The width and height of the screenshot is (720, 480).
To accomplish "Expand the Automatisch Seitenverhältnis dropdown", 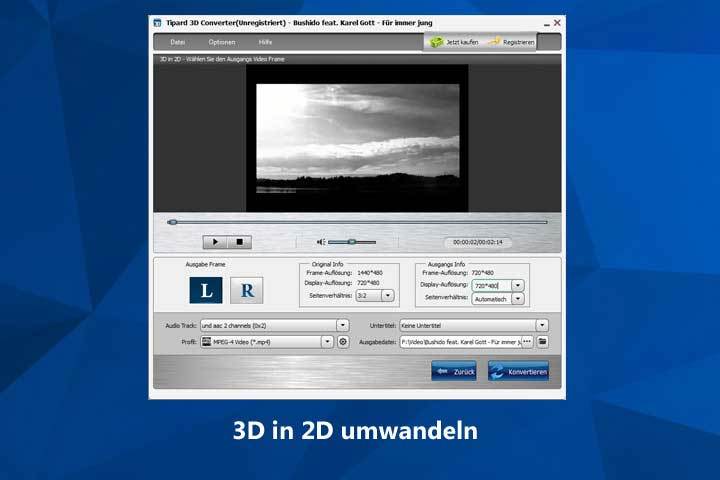I will [x=517, y=298].
